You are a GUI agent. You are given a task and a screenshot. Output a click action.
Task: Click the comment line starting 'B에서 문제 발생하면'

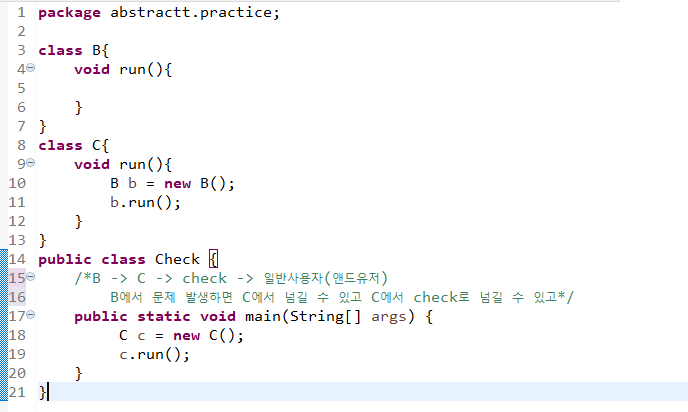pos(342,297)
